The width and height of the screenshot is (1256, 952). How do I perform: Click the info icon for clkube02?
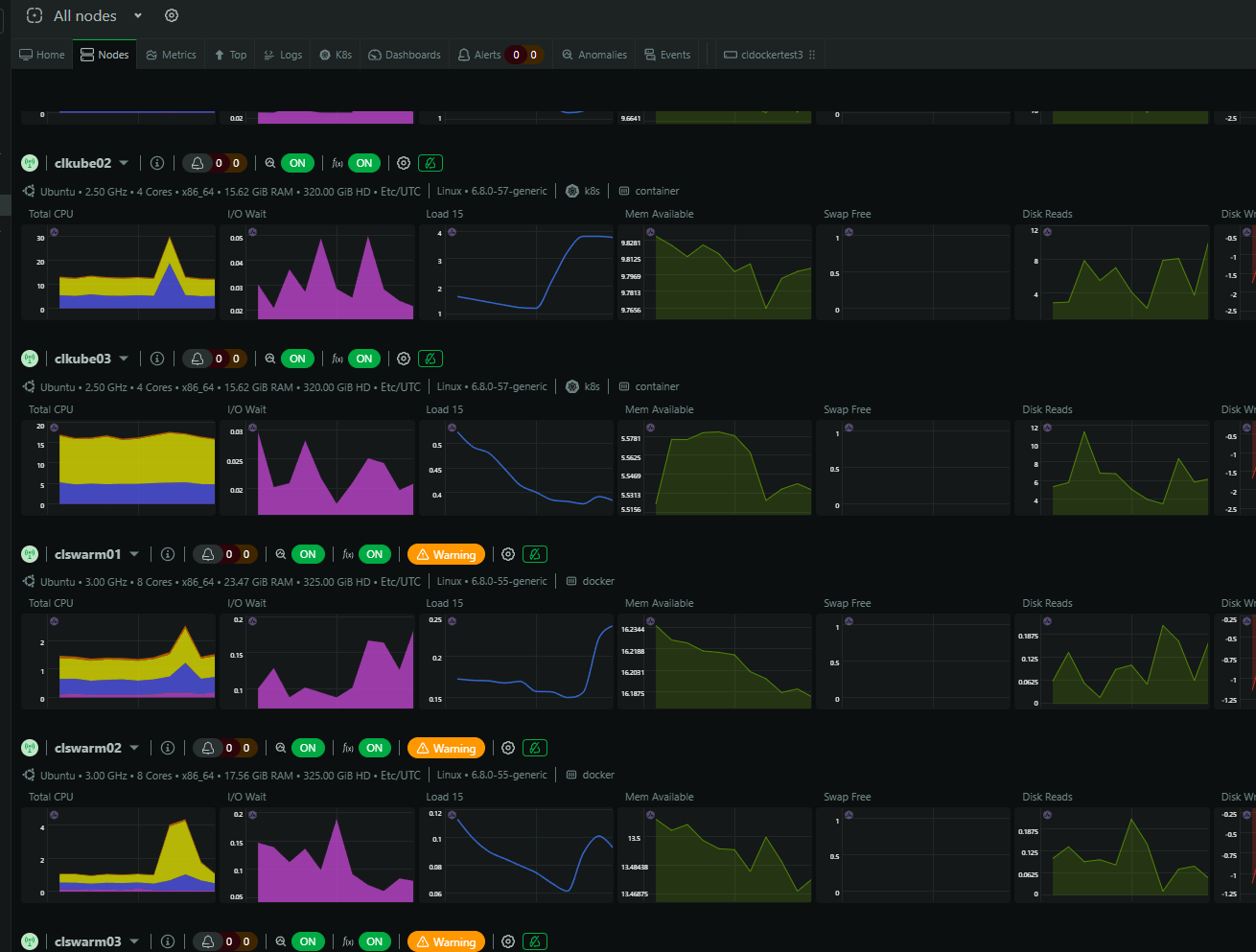pos(157,163)
